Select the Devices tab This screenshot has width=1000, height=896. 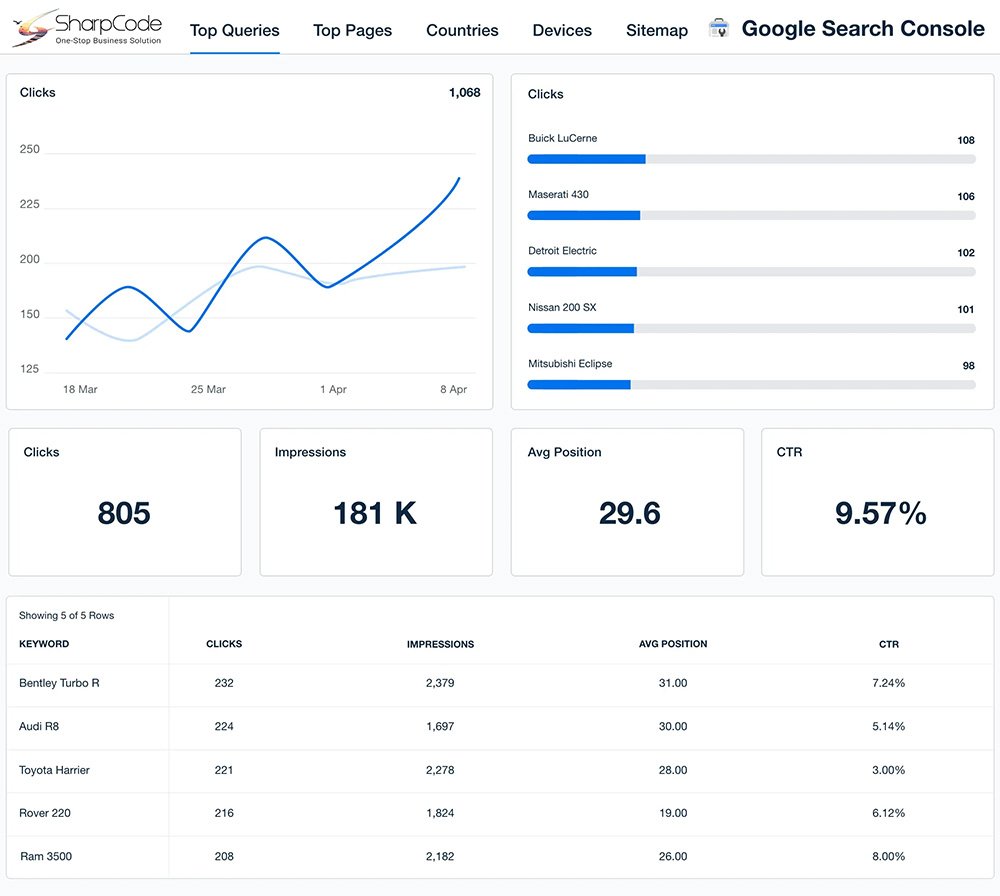[x=562, y=30]
